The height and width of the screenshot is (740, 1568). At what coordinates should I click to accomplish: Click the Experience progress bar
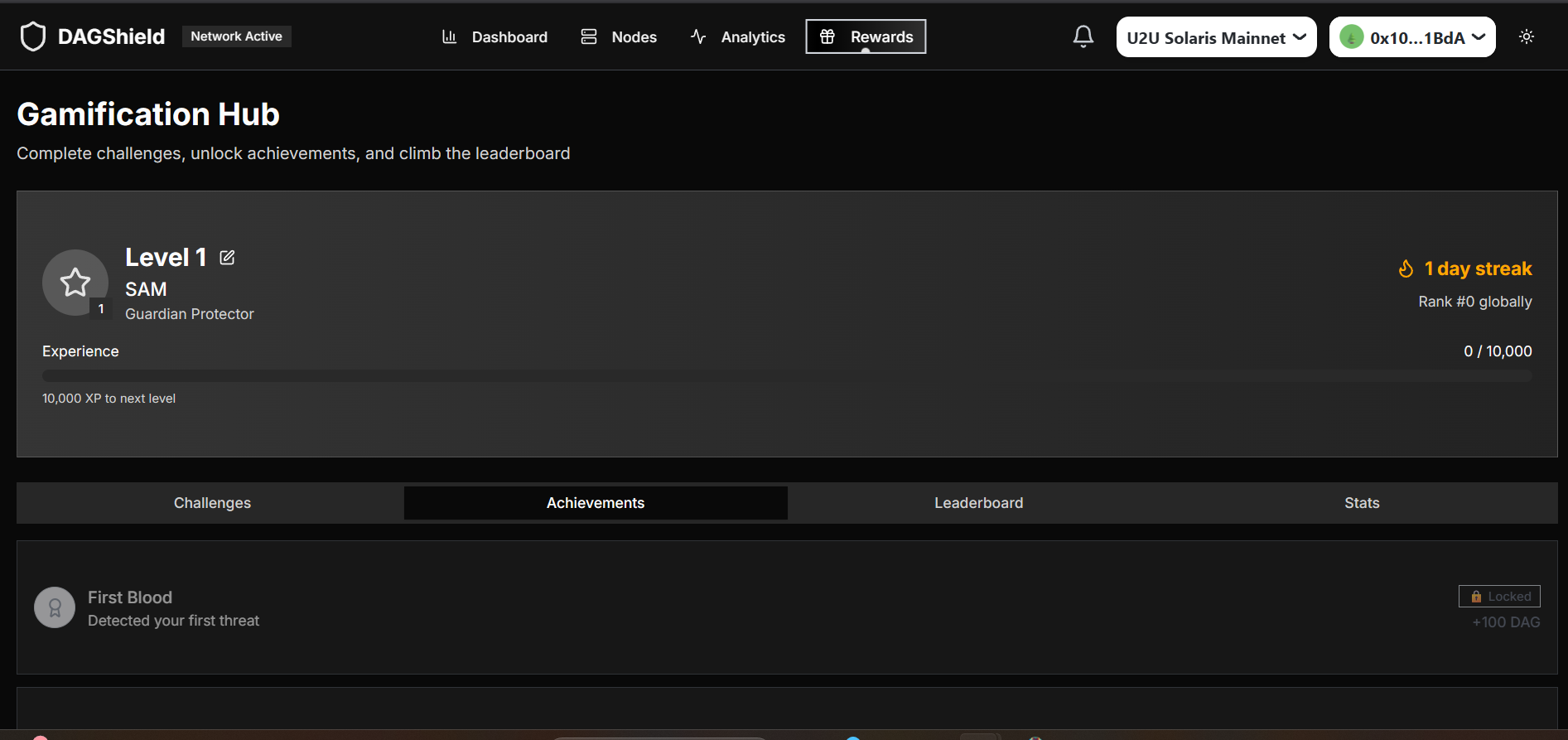[787, 375]
